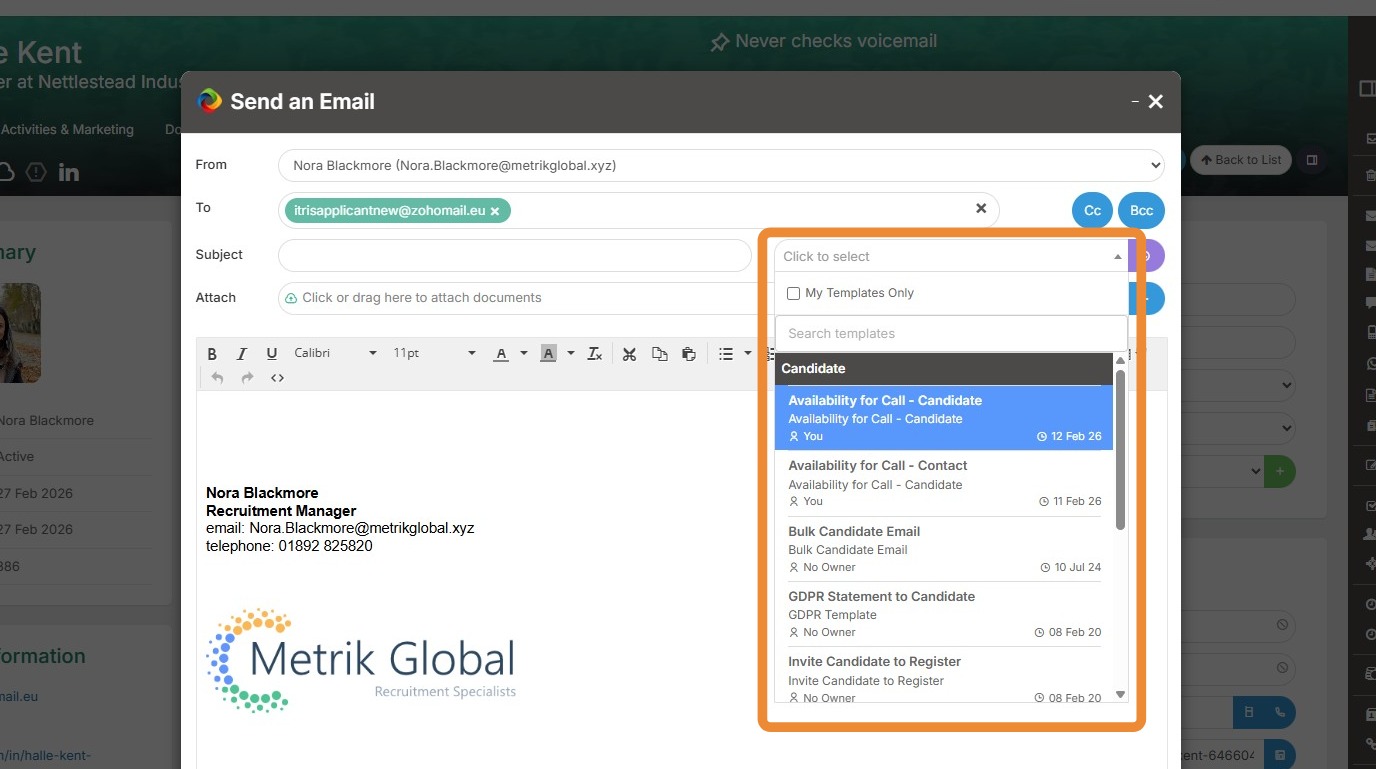Image resolution: width=1376 pixels, height=769 pixels.
Task: Collapse the 'Click to select' template dropdown
Action: coord(950,257)
